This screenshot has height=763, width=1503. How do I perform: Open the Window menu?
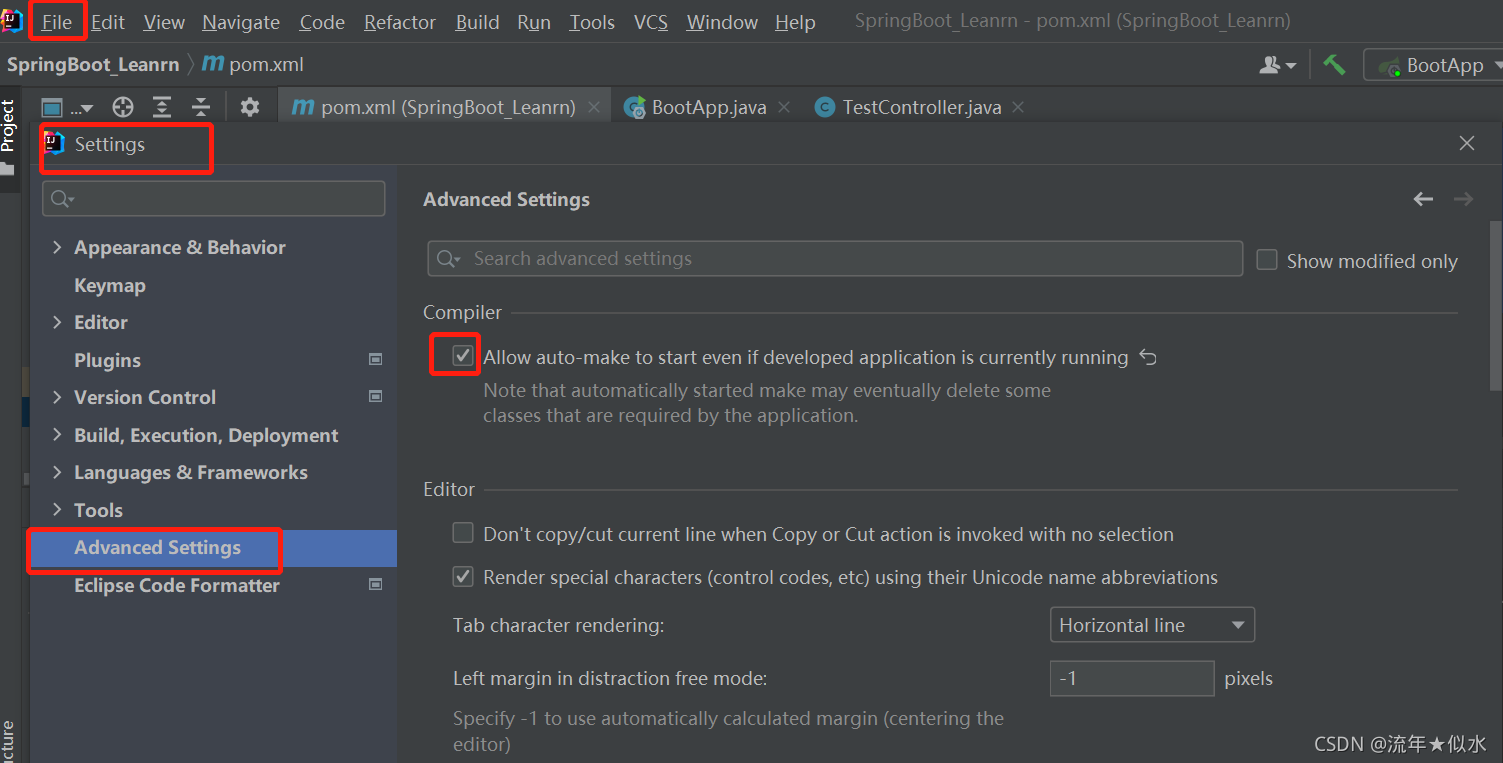[x=722, y=22]
